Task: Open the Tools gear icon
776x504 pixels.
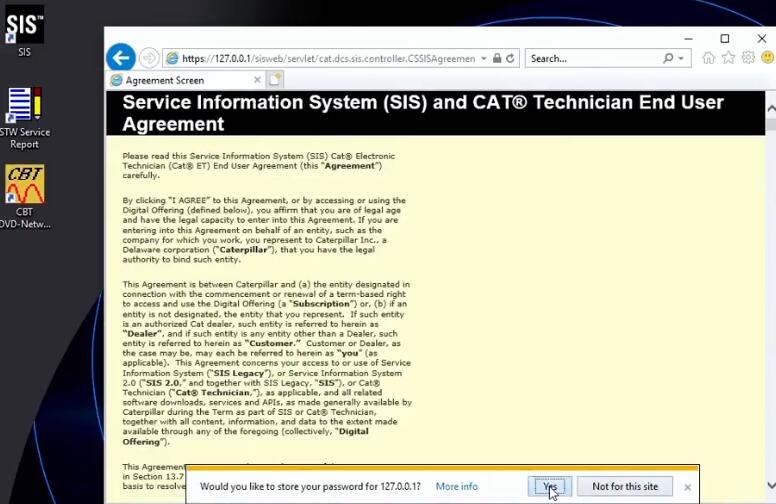Action: pyautogui.click(x=748, y=58)
